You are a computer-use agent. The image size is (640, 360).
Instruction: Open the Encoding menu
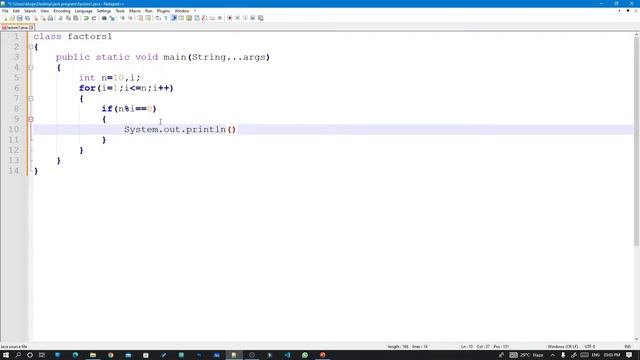pos(62,11)
